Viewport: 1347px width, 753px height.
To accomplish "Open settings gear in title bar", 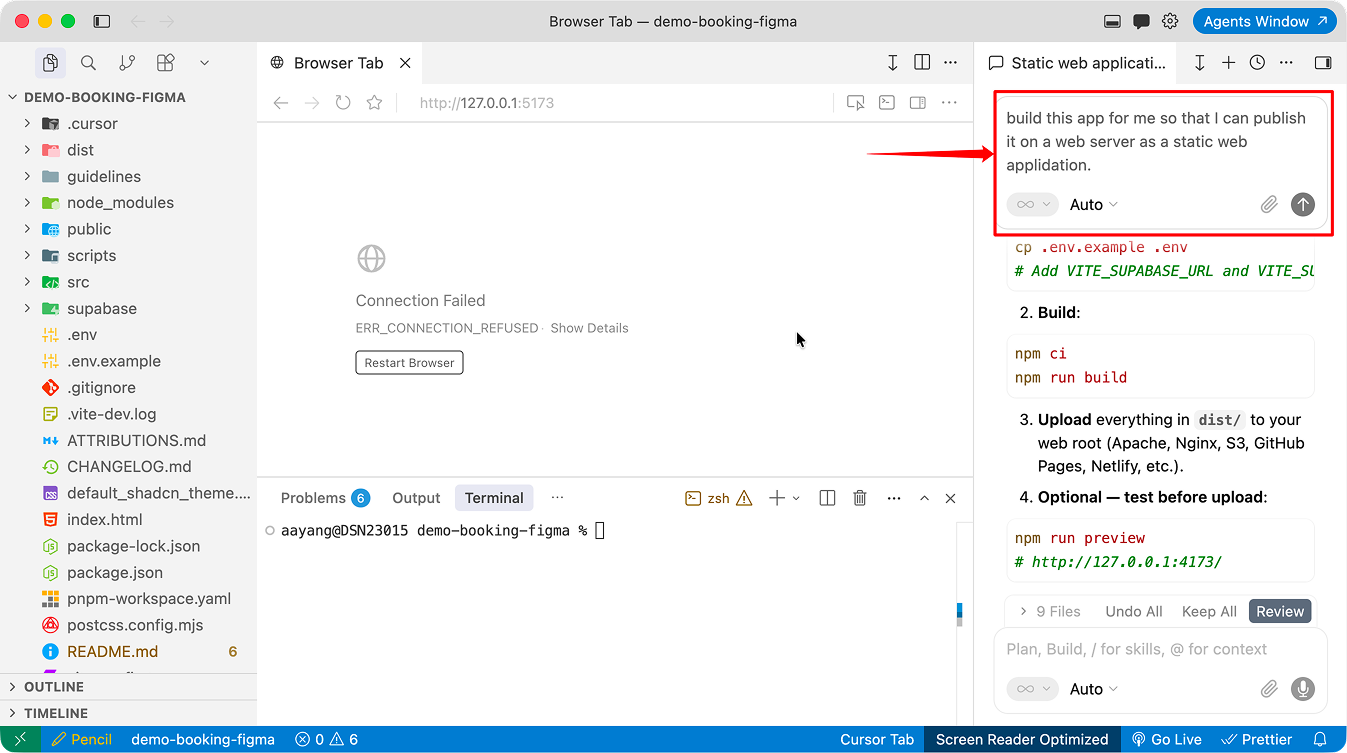I will (1170, 21).
